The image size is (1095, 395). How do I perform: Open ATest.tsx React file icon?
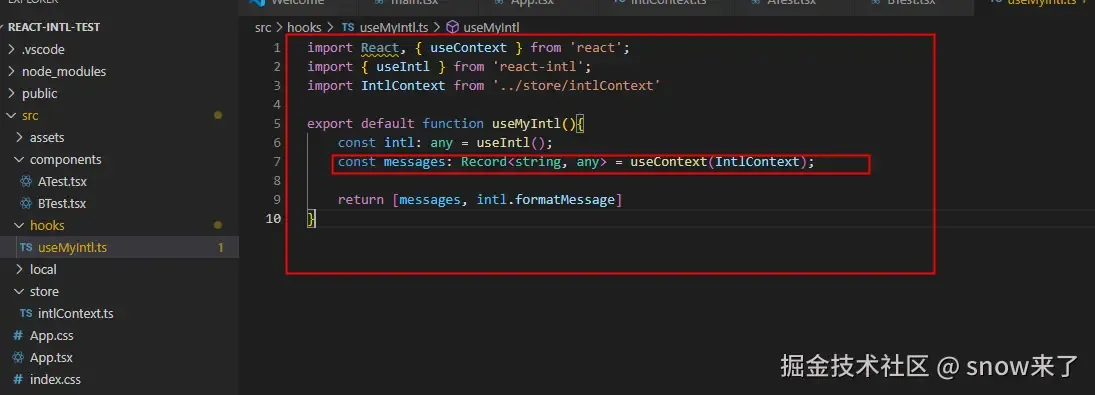tap(26, 181)
